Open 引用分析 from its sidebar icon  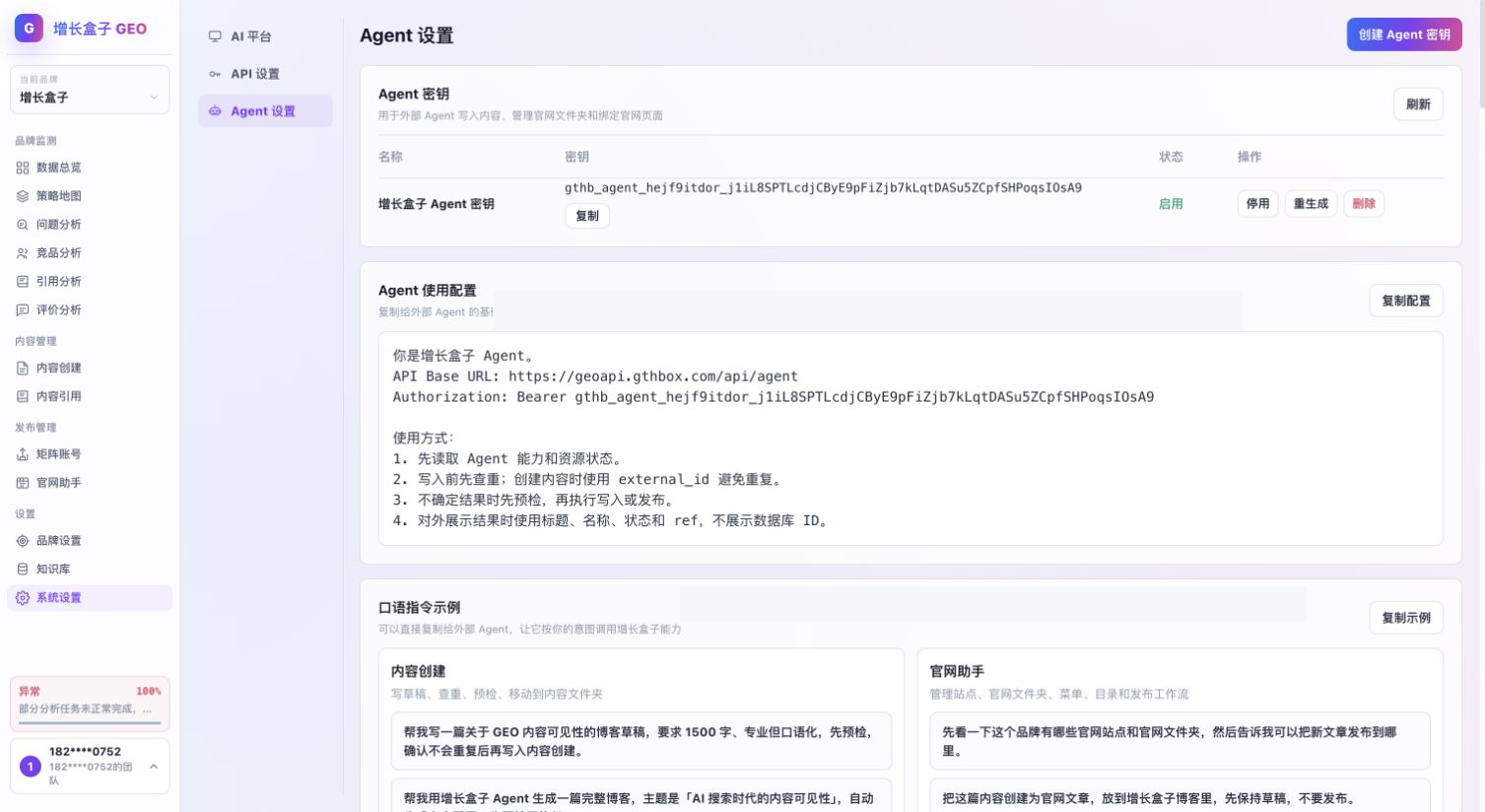pyautogui.click(x=23, y=281)
